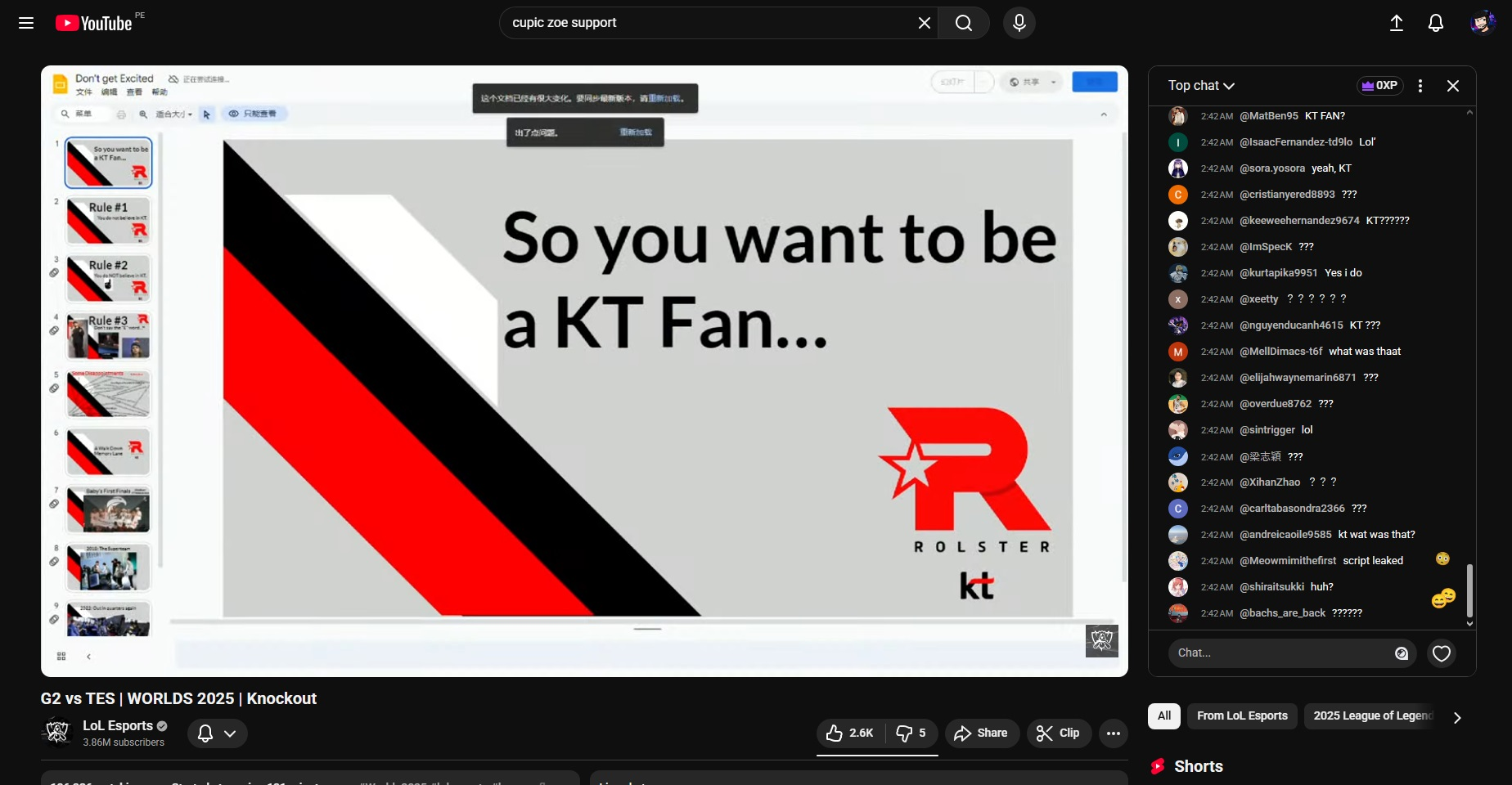Show more filter chips with right arrow
1512x785 pixels.
point(1457,717)
